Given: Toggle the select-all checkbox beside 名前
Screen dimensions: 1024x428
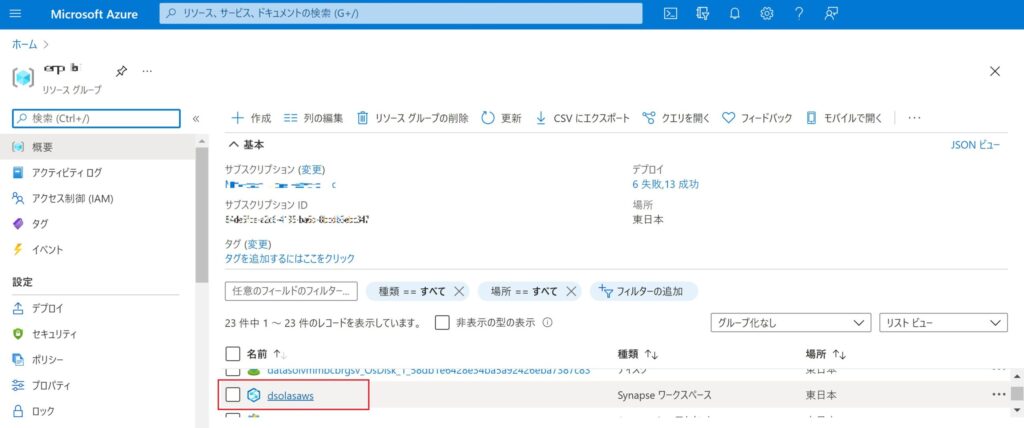Looking at the screenshot, I should [233, 354].
